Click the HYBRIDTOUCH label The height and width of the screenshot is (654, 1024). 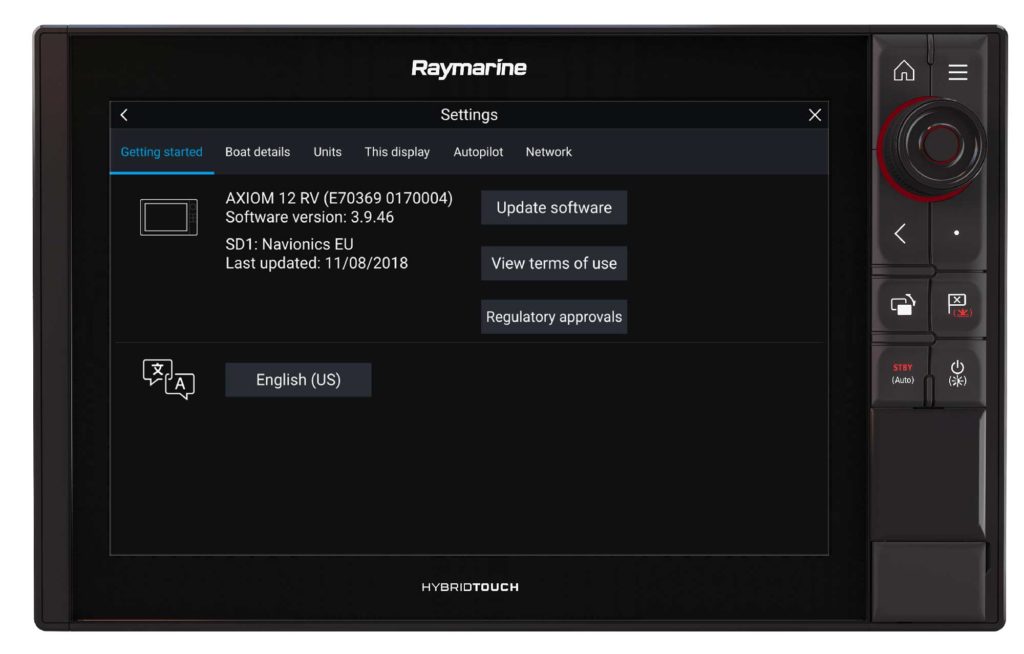(x=470, y=587)
